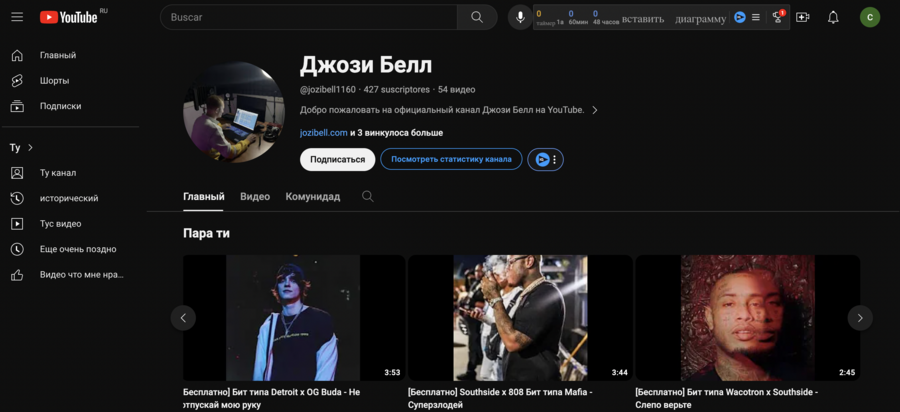The image size is (900, 412).
Task: Open исторический in the sidebar
Action: click(71, 199)
